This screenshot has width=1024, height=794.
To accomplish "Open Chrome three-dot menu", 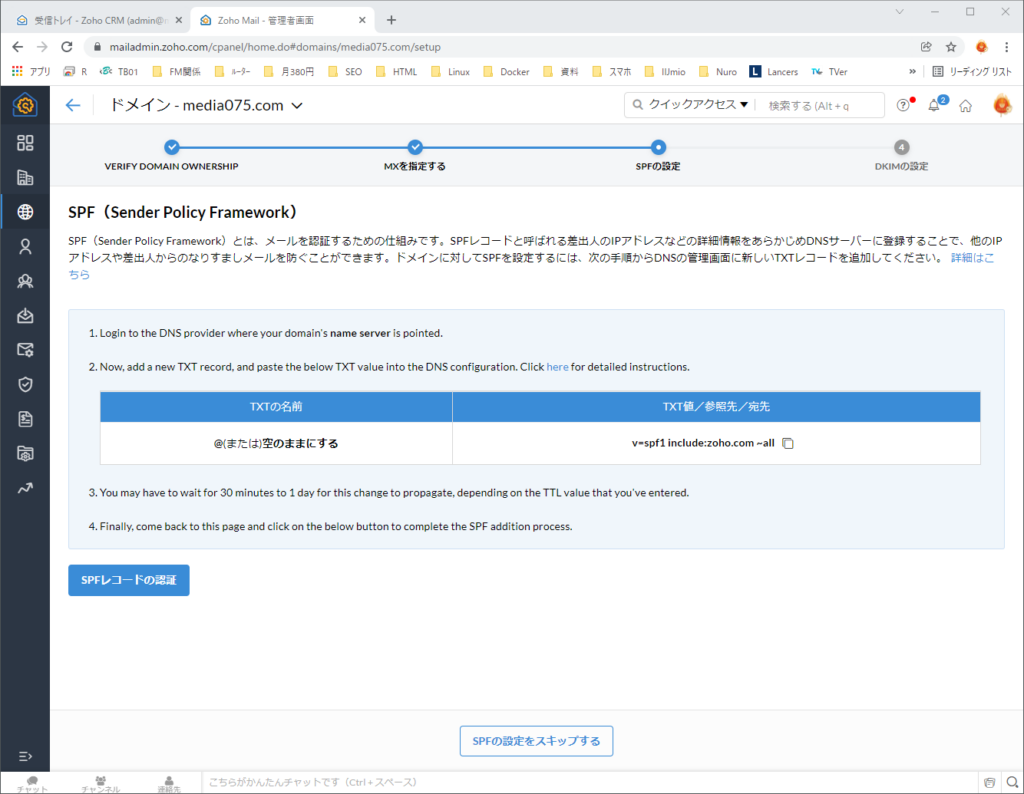I will coord(1006,47).
